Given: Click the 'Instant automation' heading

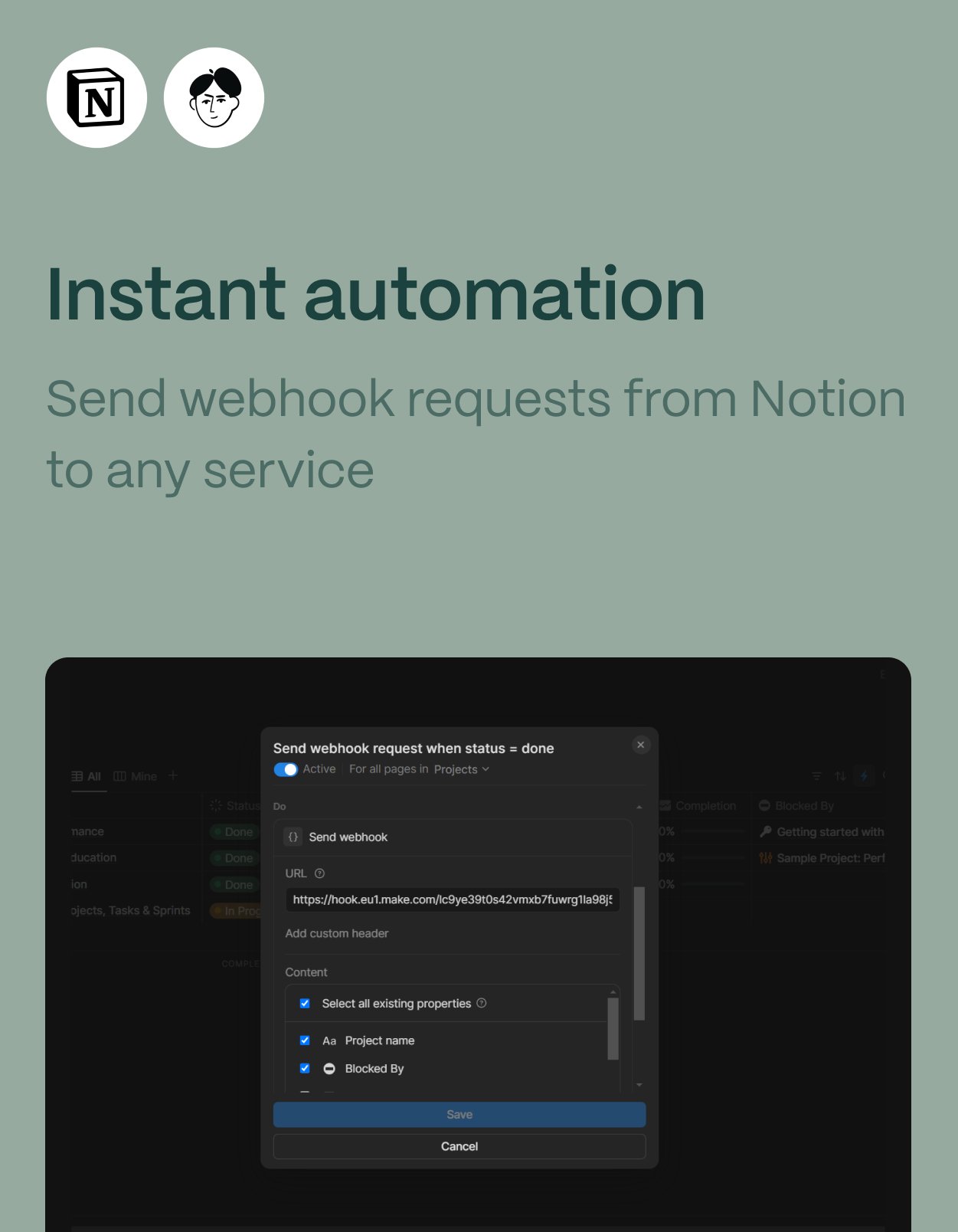Looking at the screenshot, I should (x=375, y=294).
